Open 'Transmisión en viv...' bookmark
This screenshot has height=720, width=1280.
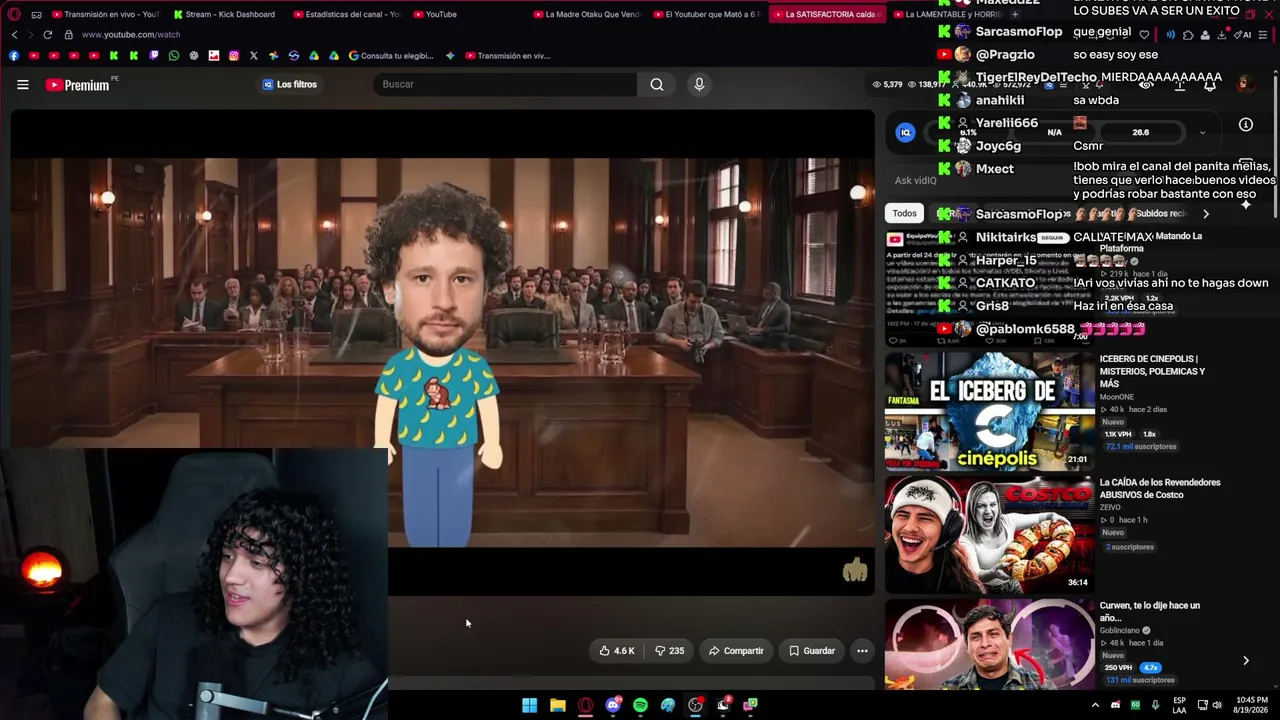tap(507, 56)
